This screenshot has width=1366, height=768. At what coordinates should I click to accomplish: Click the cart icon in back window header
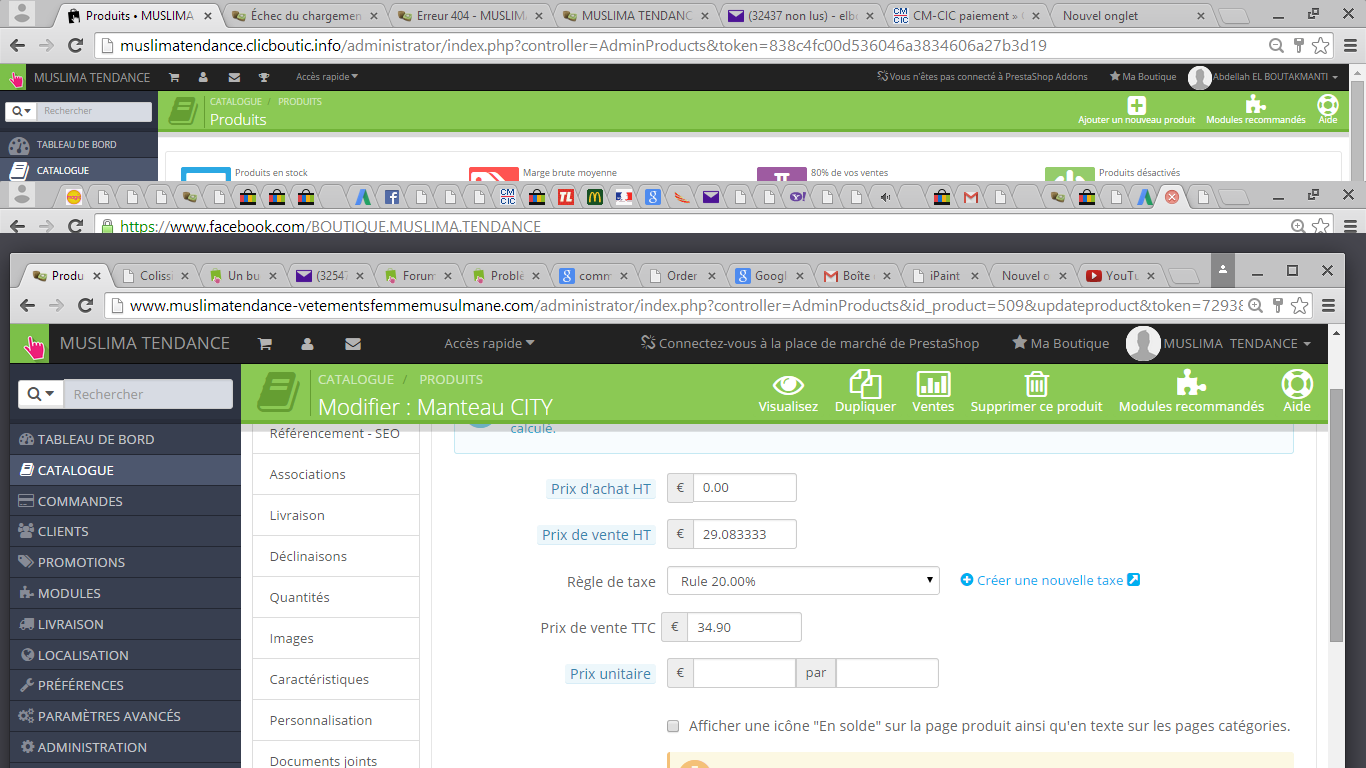click(x=174, y=77)
